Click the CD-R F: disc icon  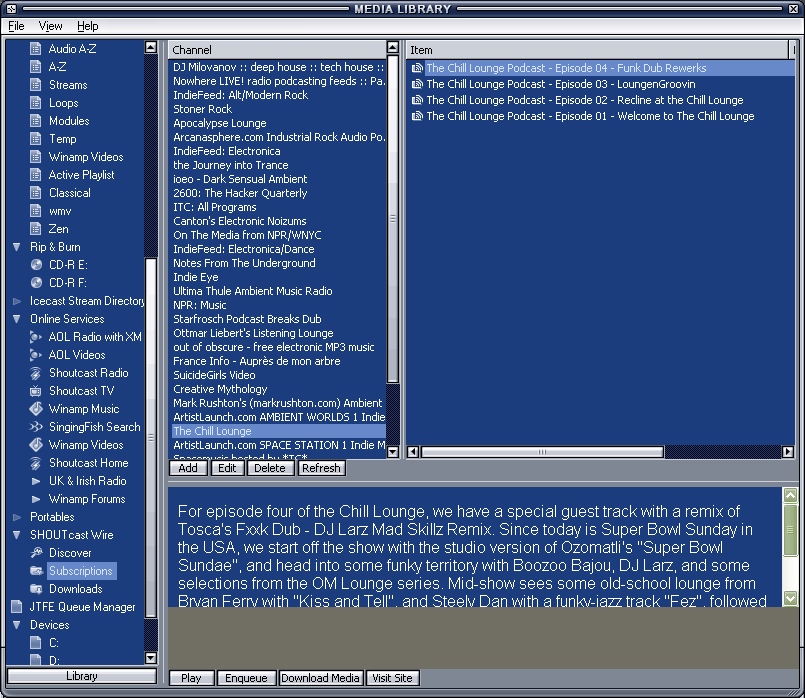coord(36,283)
